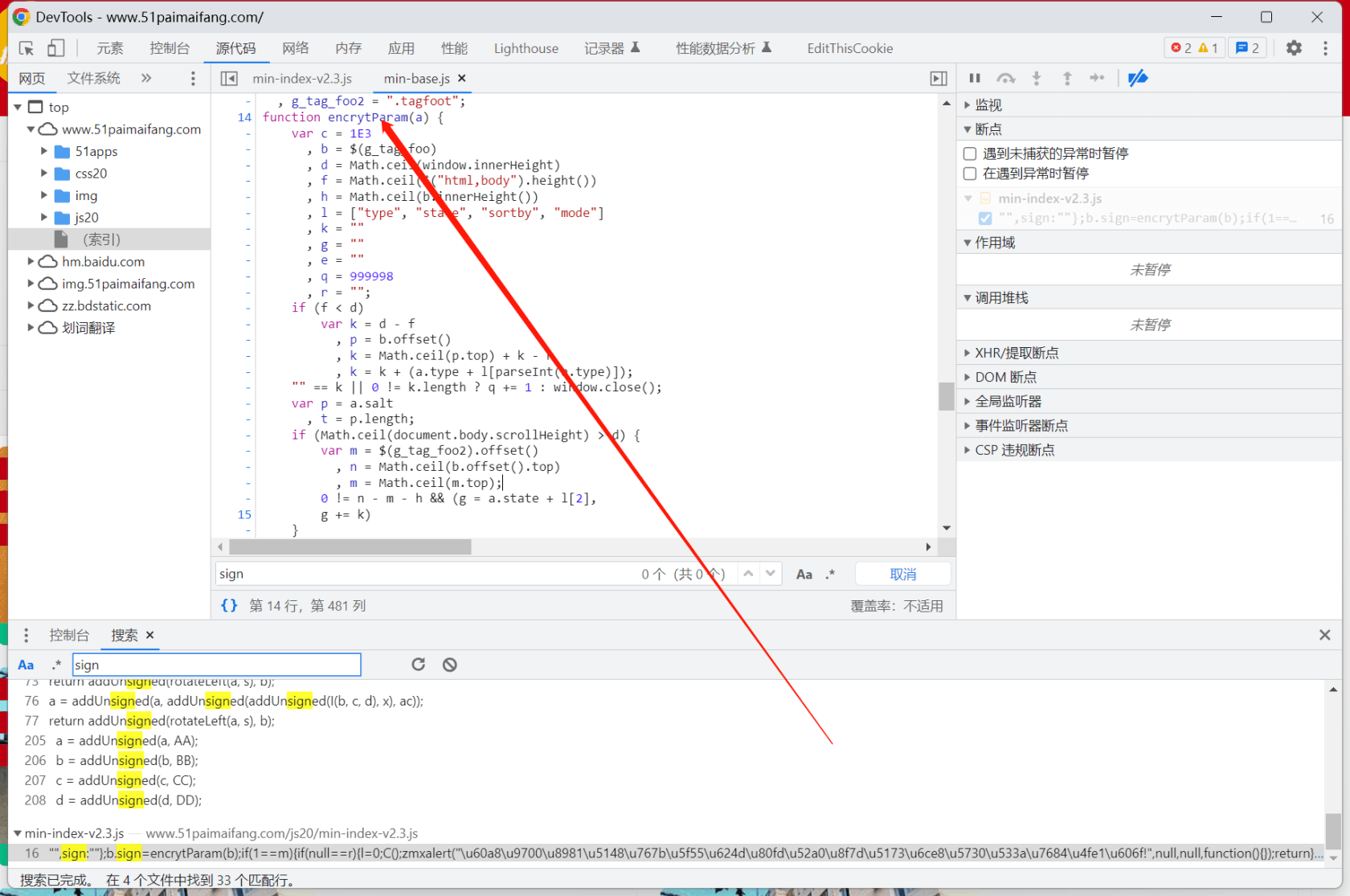This screenshot has width=1350, height=896.
Task: Switch to the 元素 Elements tab
Action: point(110,48)
